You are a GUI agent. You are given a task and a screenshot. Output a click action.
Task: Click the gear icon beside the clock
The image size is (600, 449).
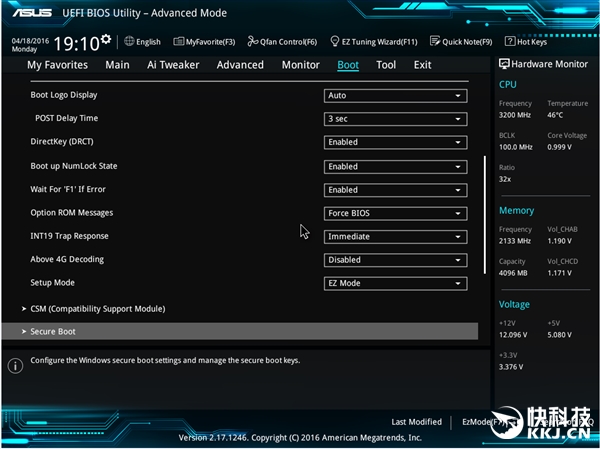[x=108, y=40]
